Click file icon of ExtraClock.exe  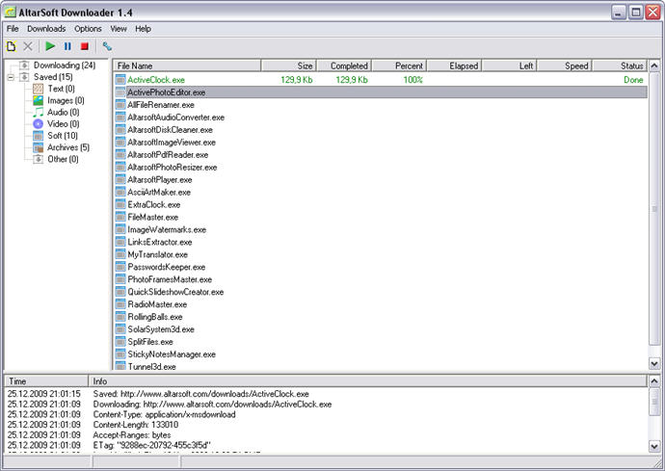(x=120, y=205)
